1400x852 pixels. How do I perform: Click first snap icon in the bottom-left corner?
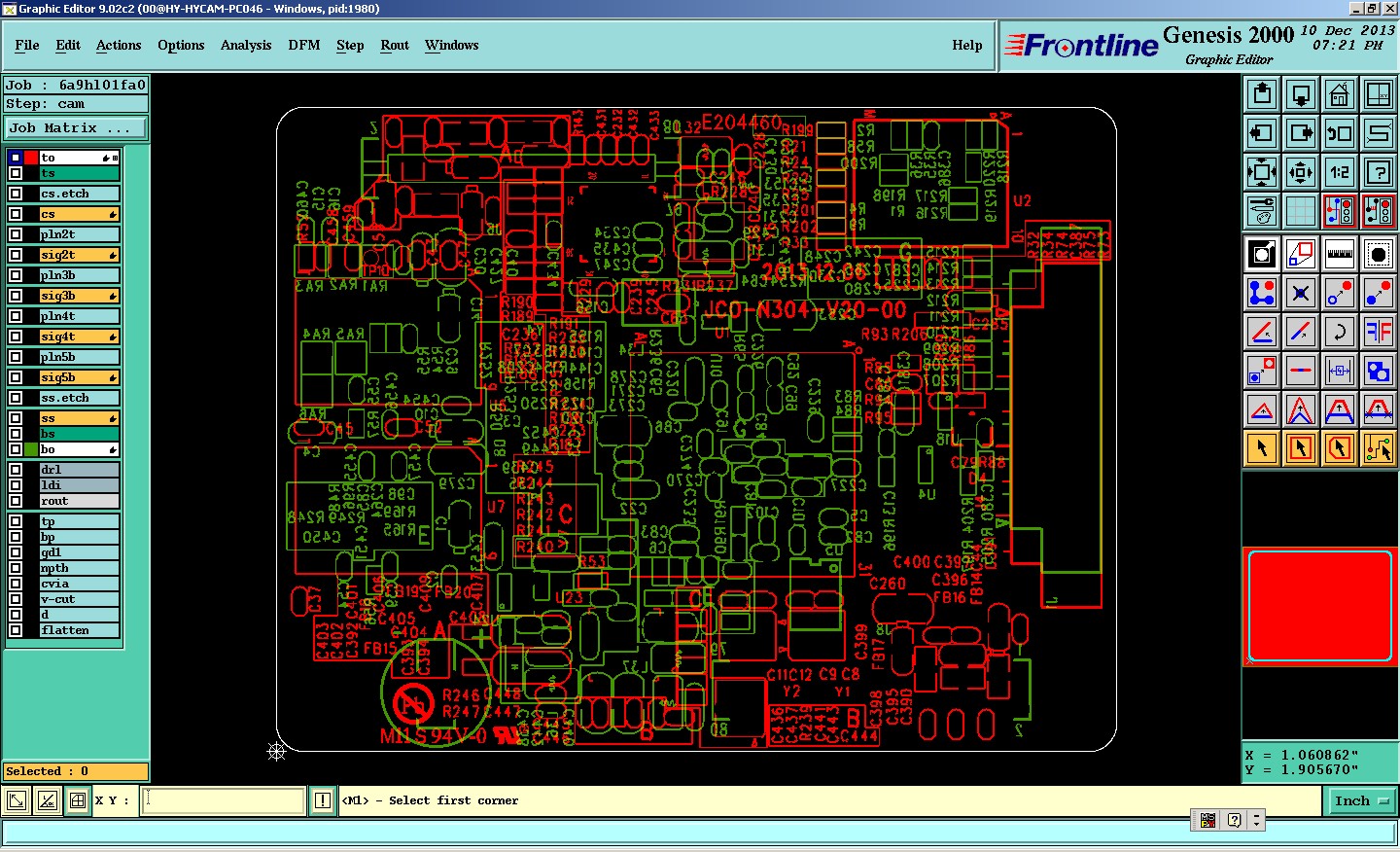[16, 800]
